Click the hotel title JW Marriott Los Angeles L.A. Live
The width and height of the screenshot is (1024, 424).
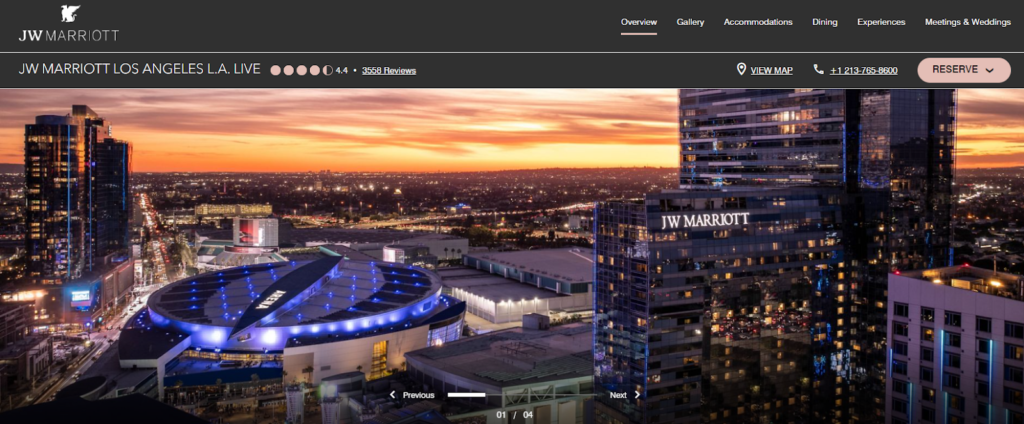tap(140, 69)
